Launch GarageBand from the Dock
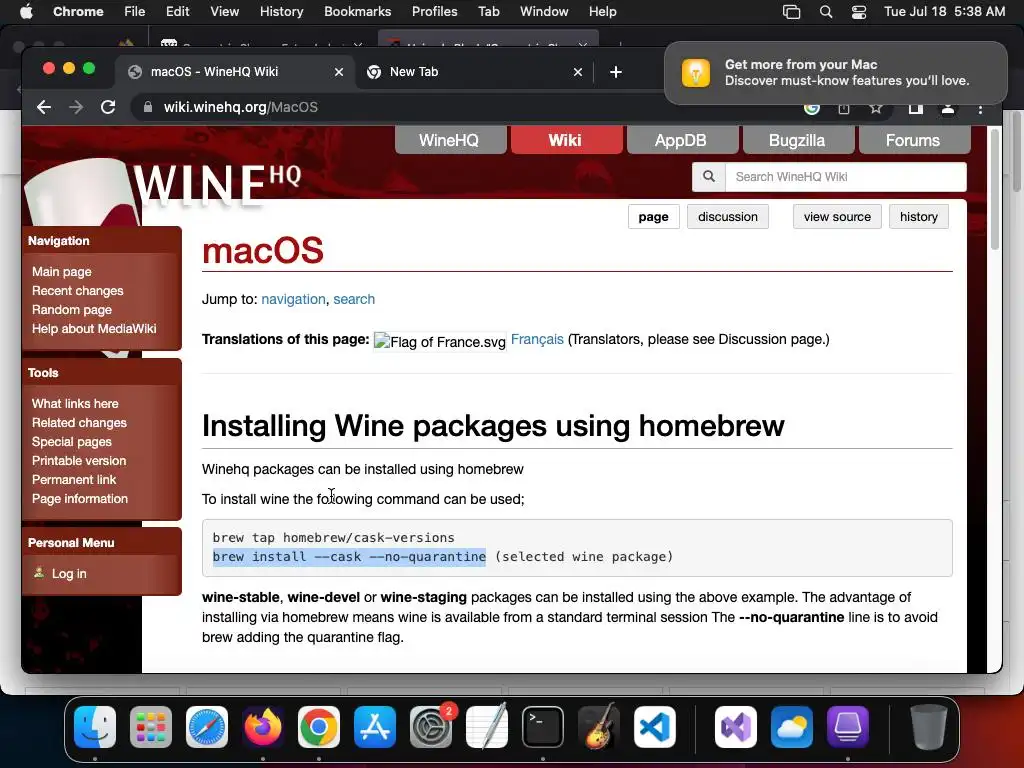 [599, 727]
